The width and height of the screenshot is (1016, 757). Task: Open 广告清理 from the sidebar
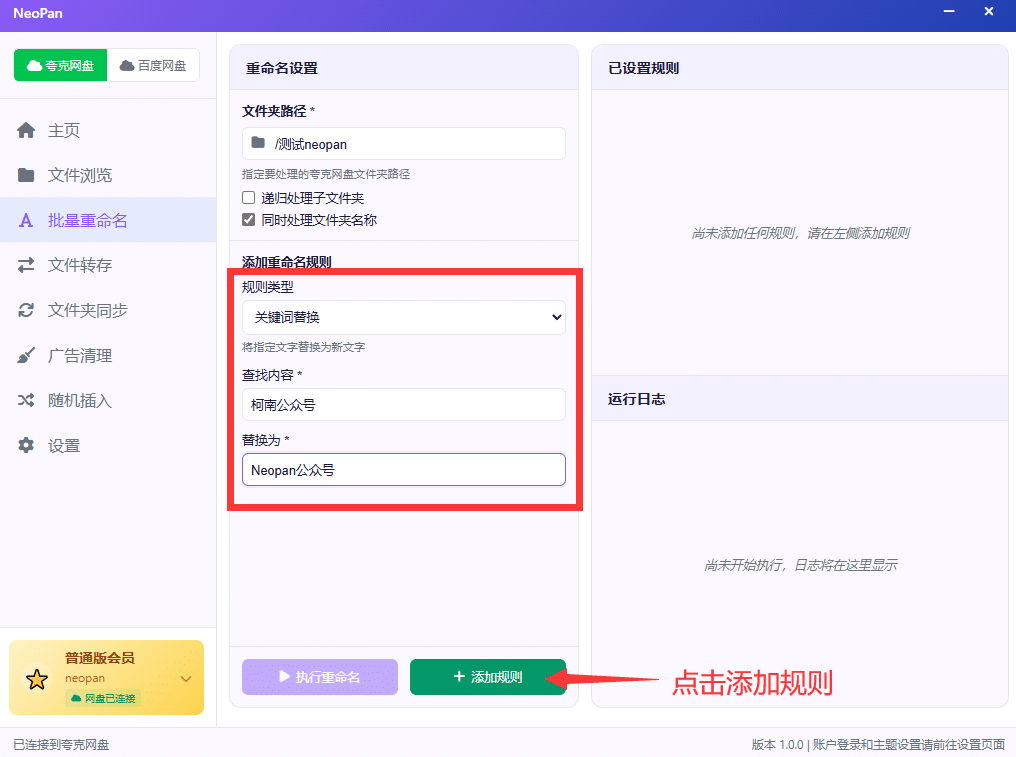click(x=108, y=355)
